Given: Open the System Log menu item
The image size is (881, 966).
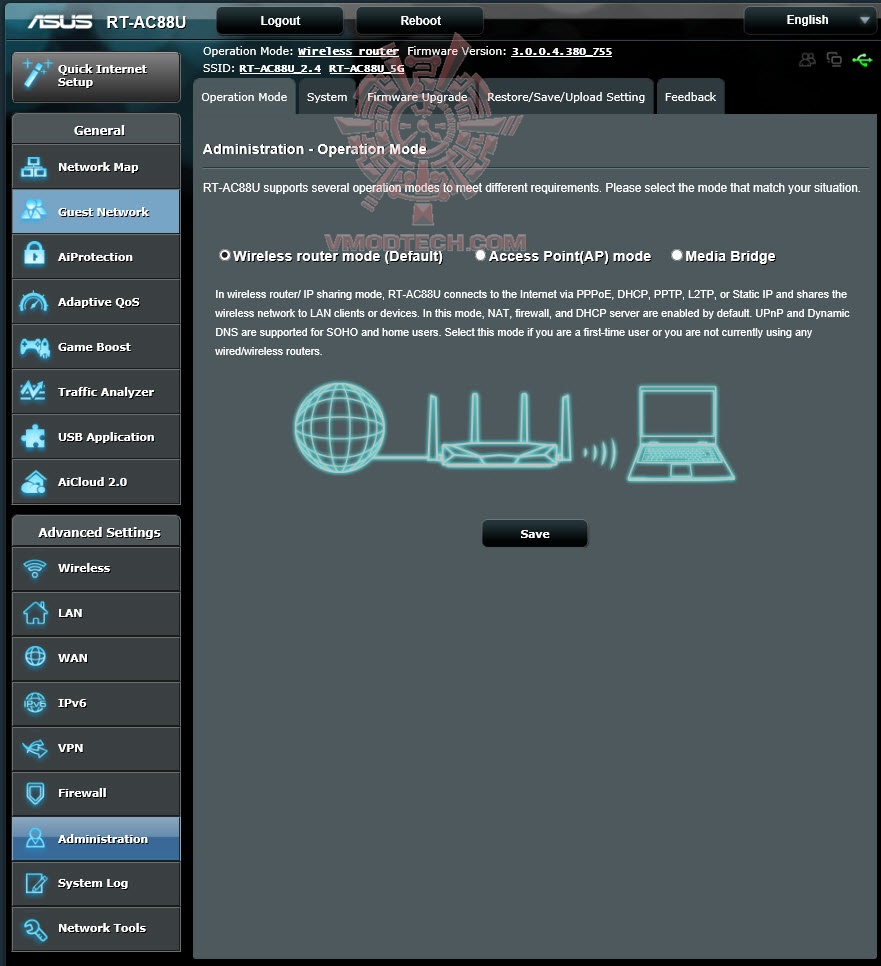Looking at the screenshot, I should point(96,883).
